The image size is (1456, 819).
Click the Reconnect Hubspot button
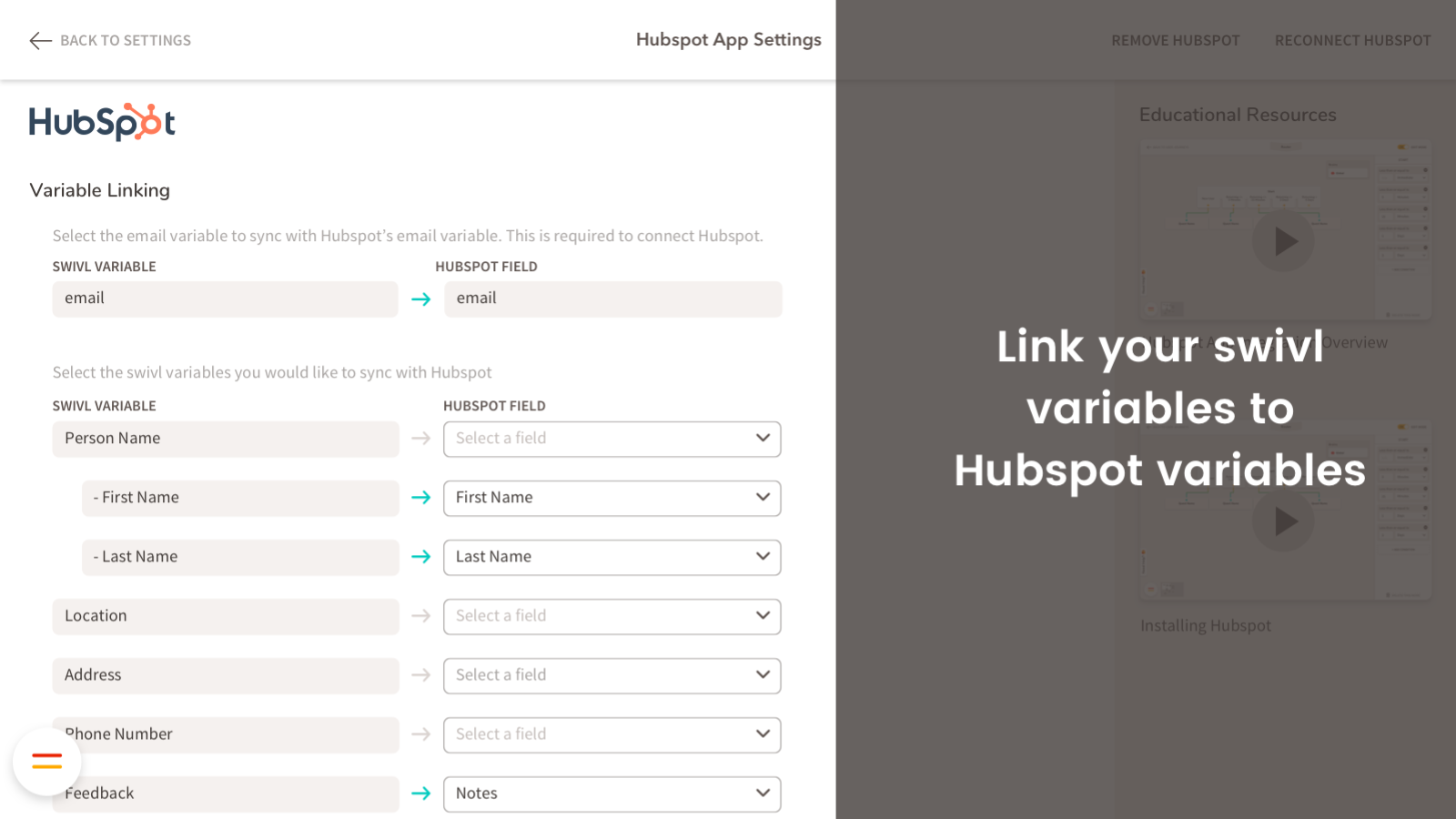coord(1352,40)
